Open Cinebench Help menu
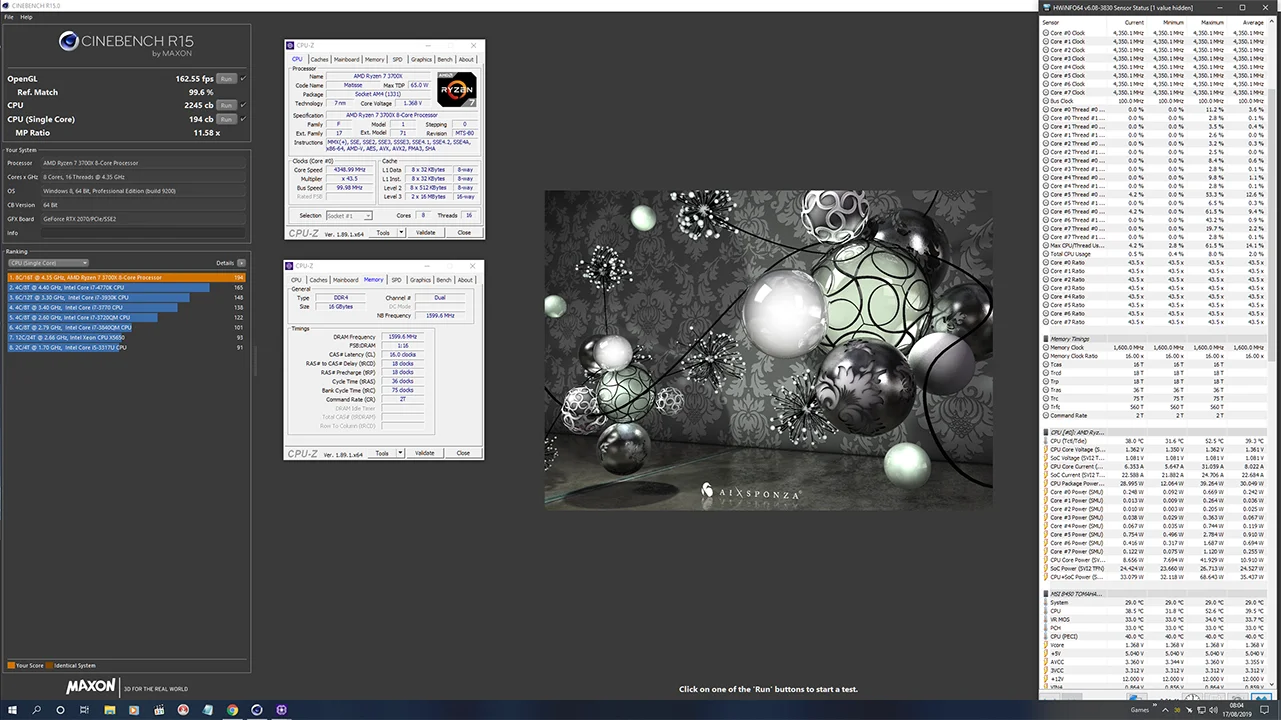 [25, 17]
